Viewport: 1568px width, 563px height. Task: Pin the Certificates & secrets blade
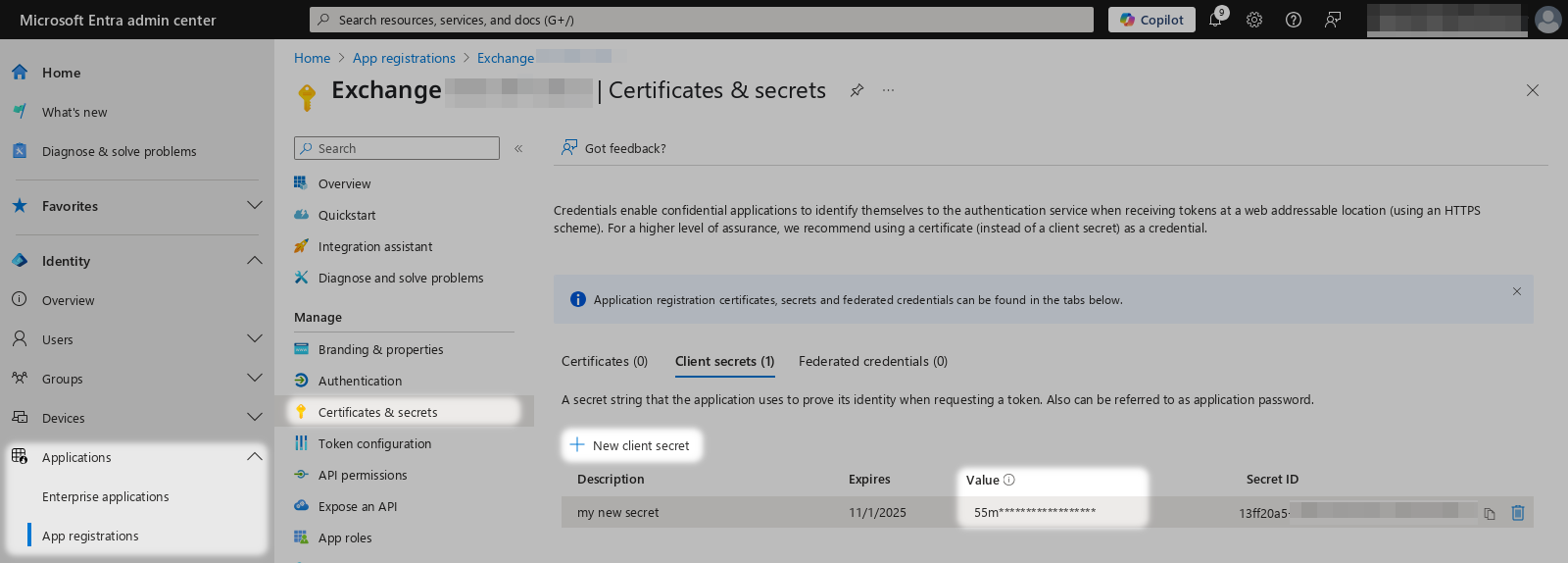pos(857,90)
